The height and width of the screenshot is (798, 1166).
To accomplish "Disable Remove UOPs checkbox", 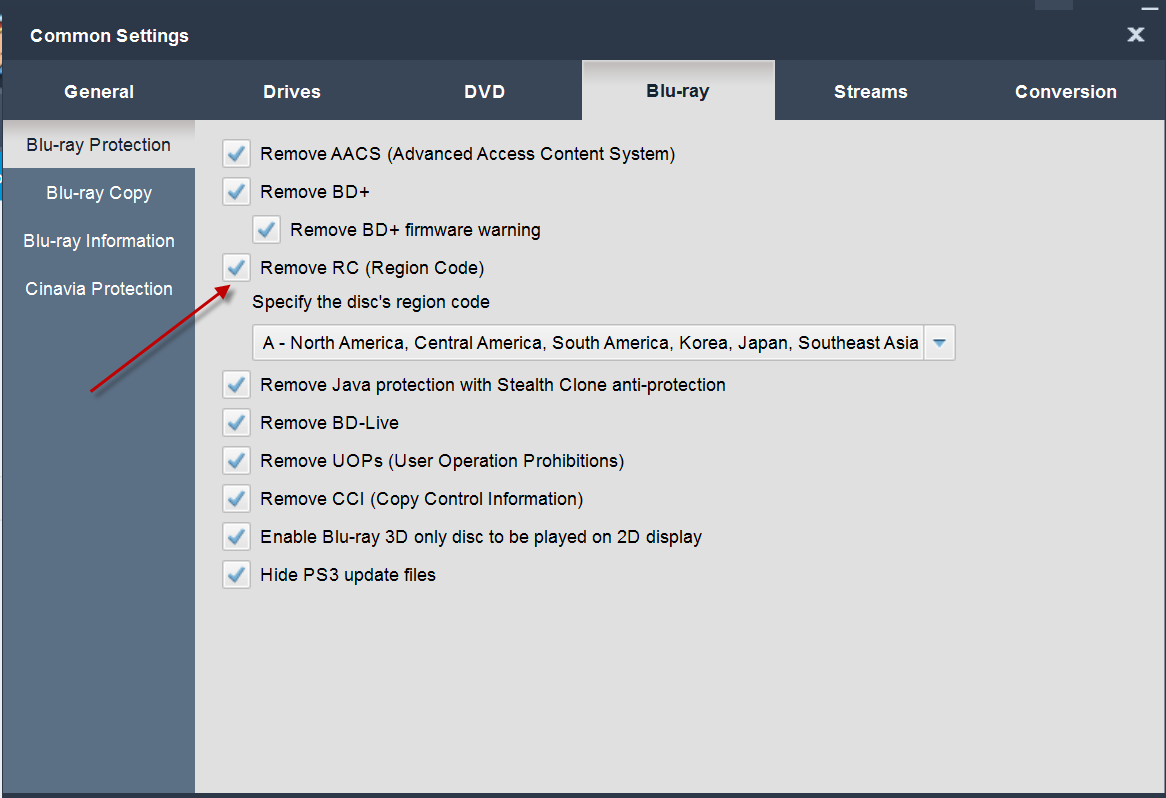I will [x=237, y=461].
